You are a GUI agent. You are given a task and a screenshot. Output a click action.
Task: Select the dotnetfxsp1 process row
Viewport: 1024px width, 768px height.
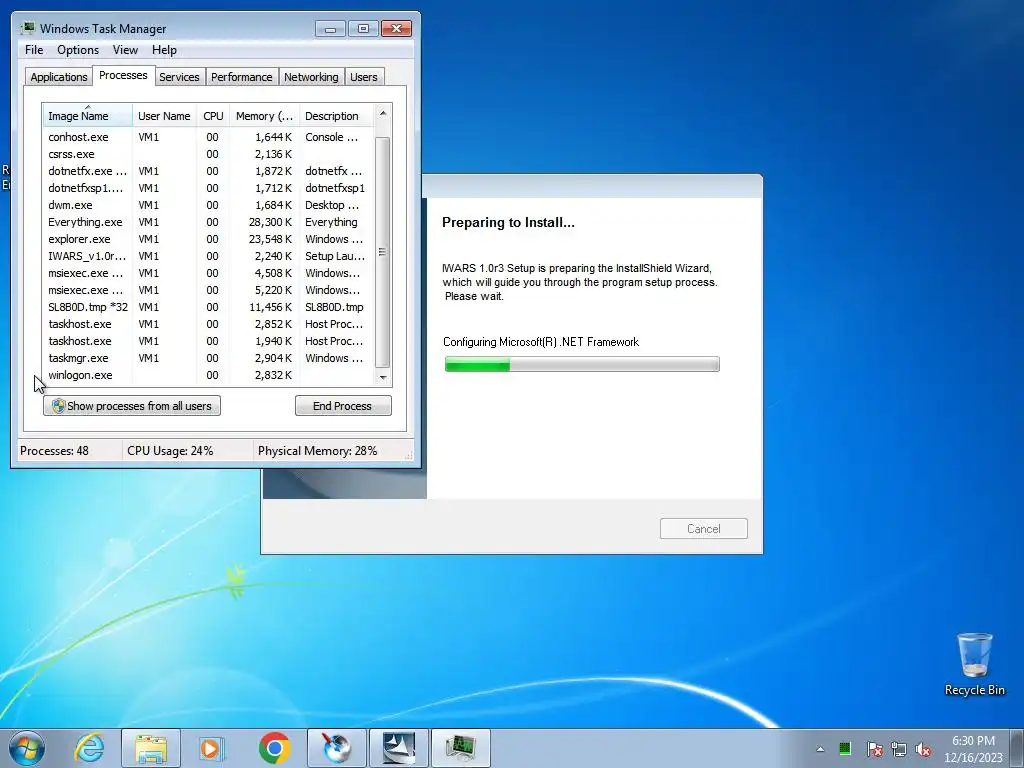pos(208,188)
